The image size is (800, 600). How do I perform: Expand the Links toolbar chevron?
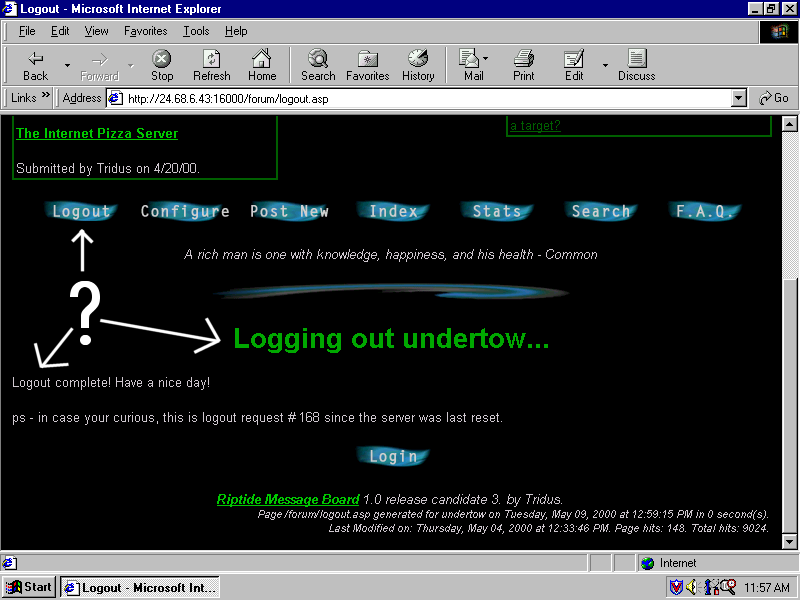tap(46, 95)
